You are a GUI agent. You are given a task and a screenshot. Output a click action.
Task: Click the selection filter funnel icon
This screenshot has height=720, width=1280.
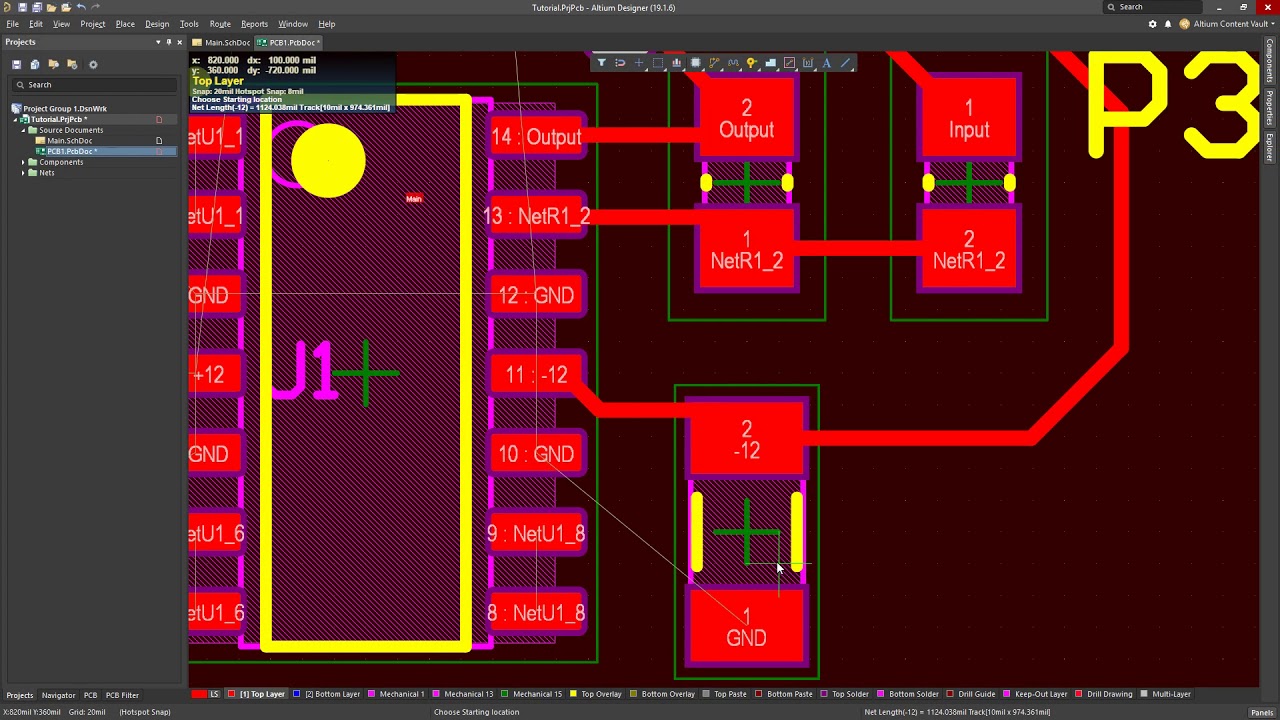(601, 63)
